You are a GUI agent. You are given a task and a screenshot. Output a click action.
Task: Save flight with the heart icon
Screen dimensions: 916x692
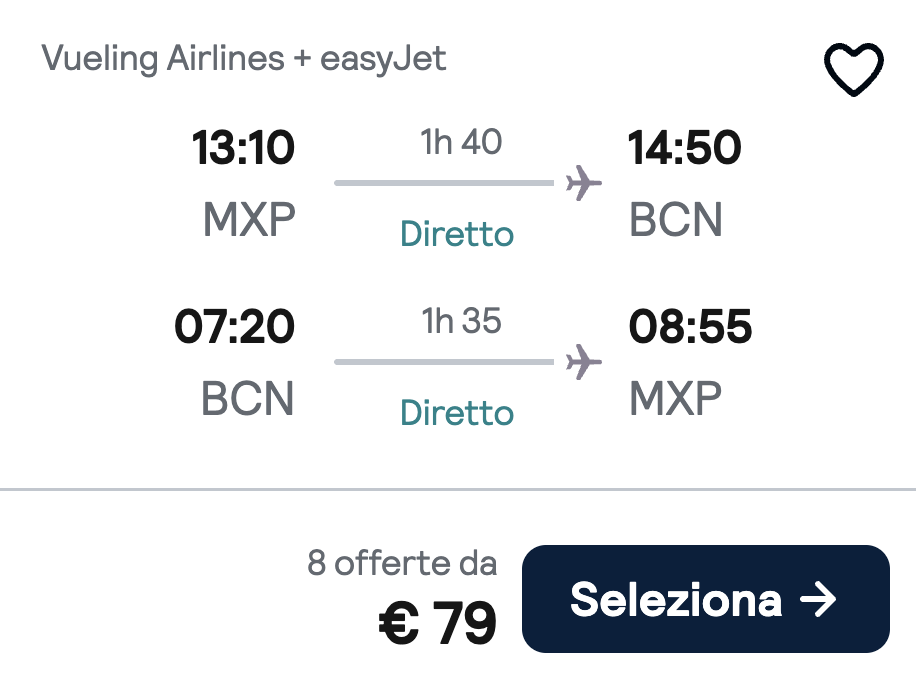853,69
